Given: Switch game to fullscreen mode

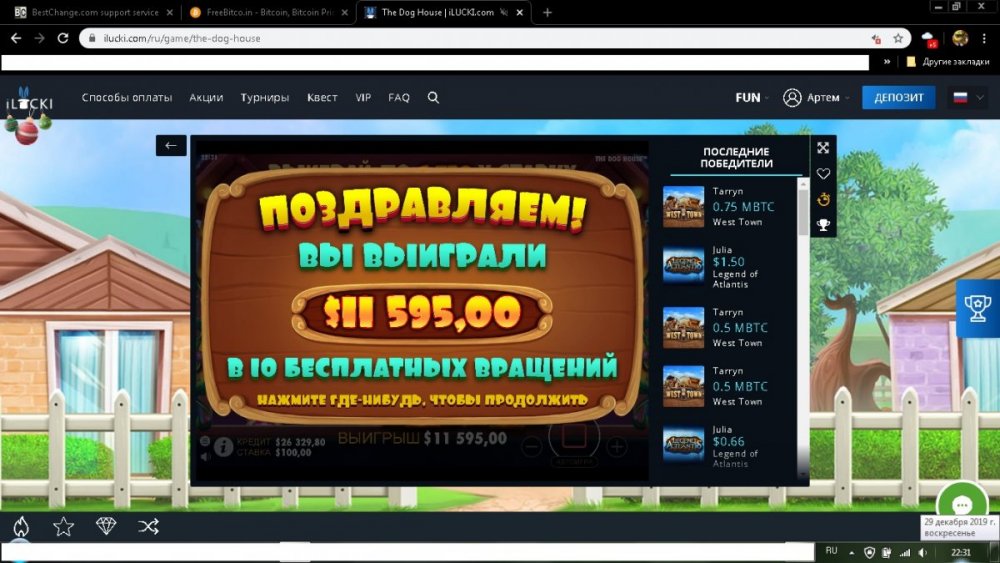Looking at the screenshot, I should [x=823, y=148].
